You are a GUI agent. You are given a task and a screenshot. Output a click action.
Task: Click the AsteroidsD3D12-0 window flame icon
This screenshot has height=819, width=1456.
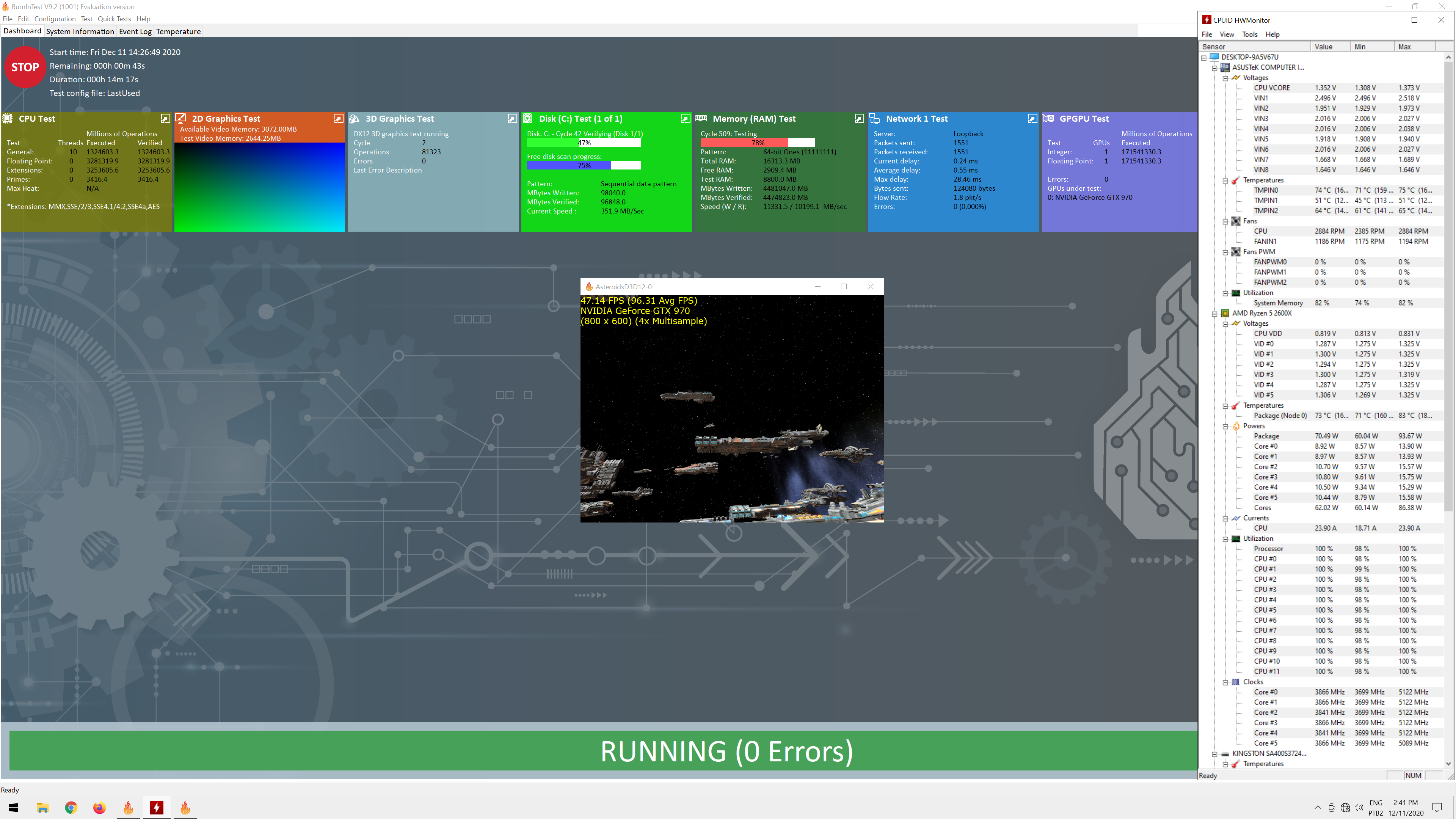tap(589, 287)
